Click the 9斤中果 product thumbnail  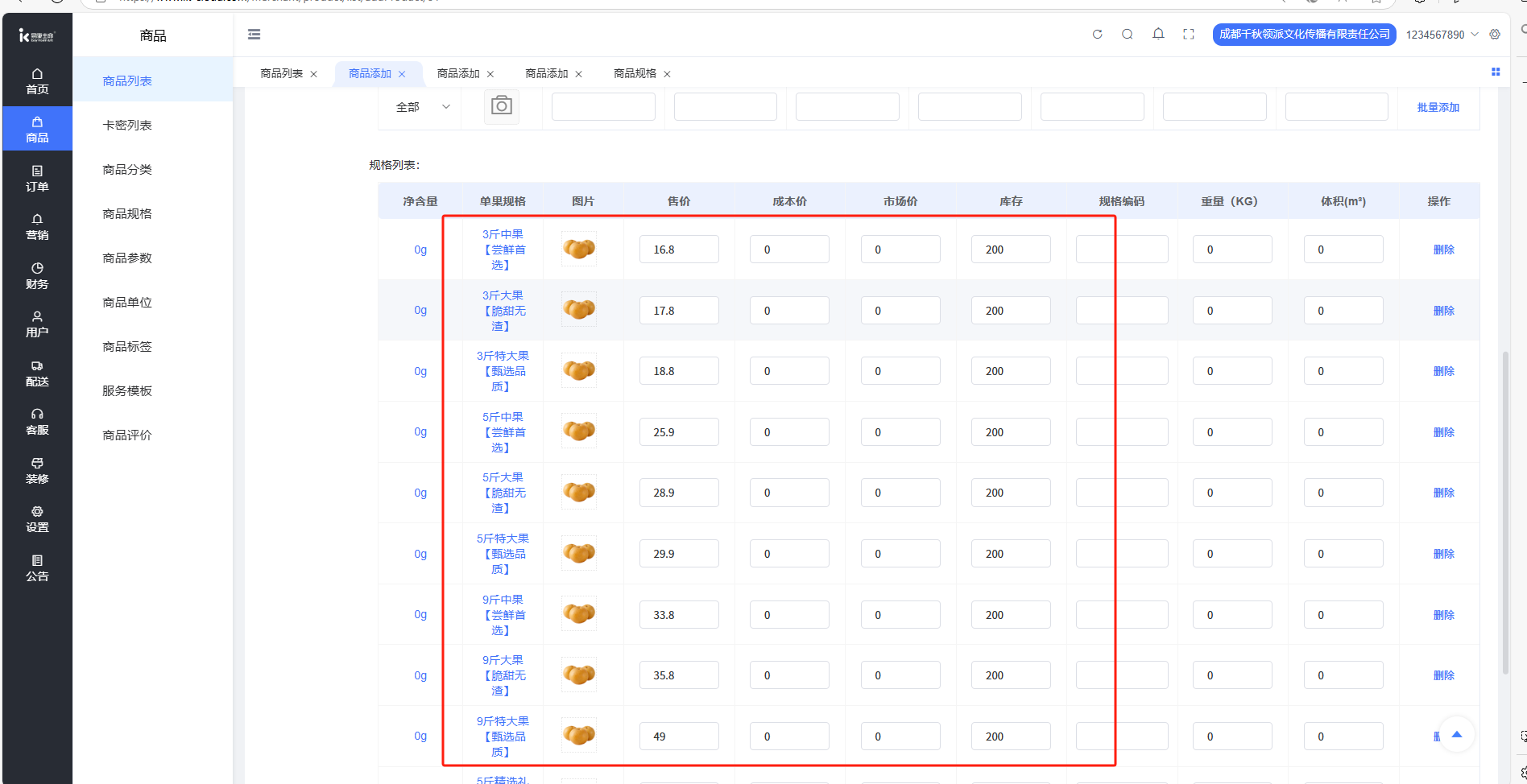[579, 614]
